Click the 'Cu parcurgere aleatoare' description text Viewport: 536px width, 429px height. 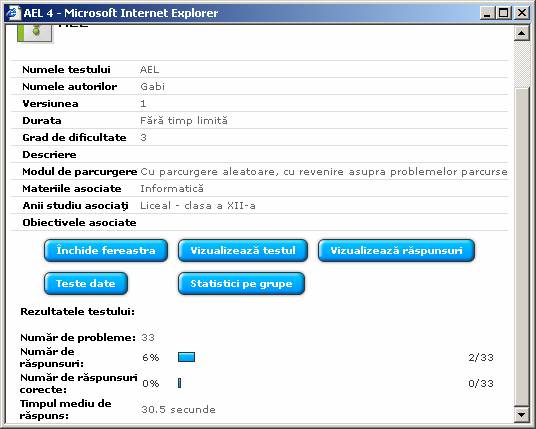pos(324,172)
